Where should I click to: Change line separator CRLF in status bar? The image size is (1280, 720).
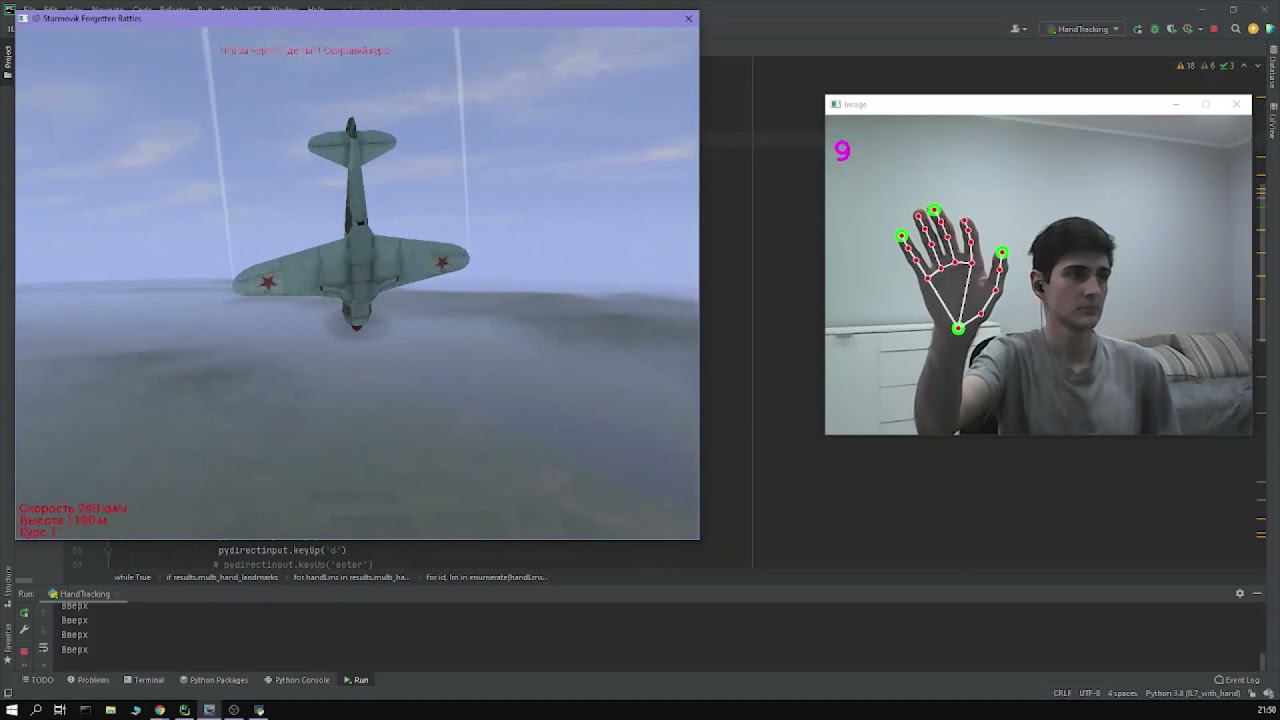1062,693
